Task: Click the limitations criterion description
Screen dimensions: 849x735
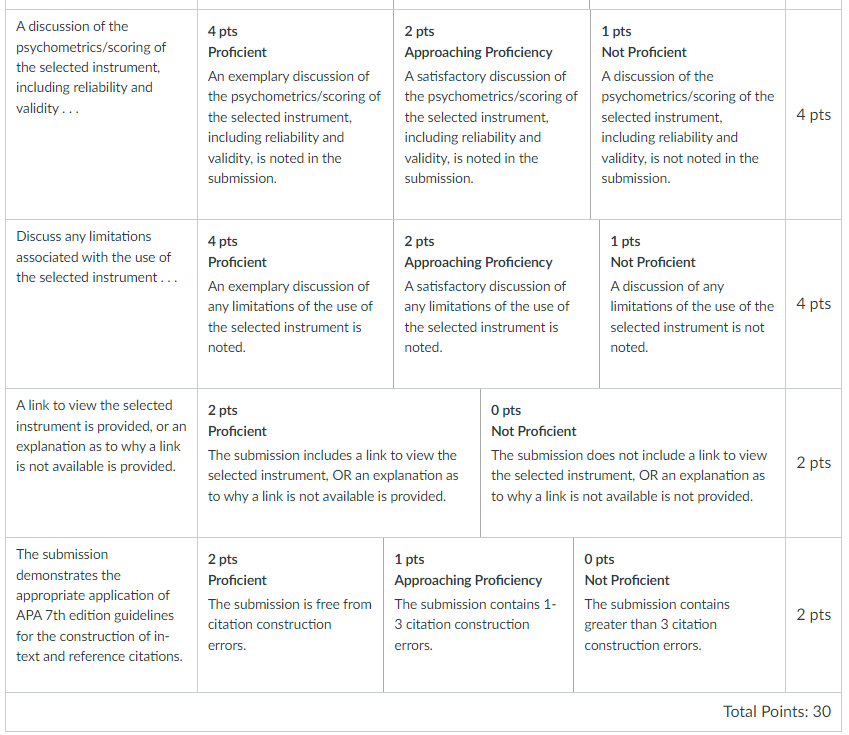Action: pyautogui.click(x=96, y=257)
